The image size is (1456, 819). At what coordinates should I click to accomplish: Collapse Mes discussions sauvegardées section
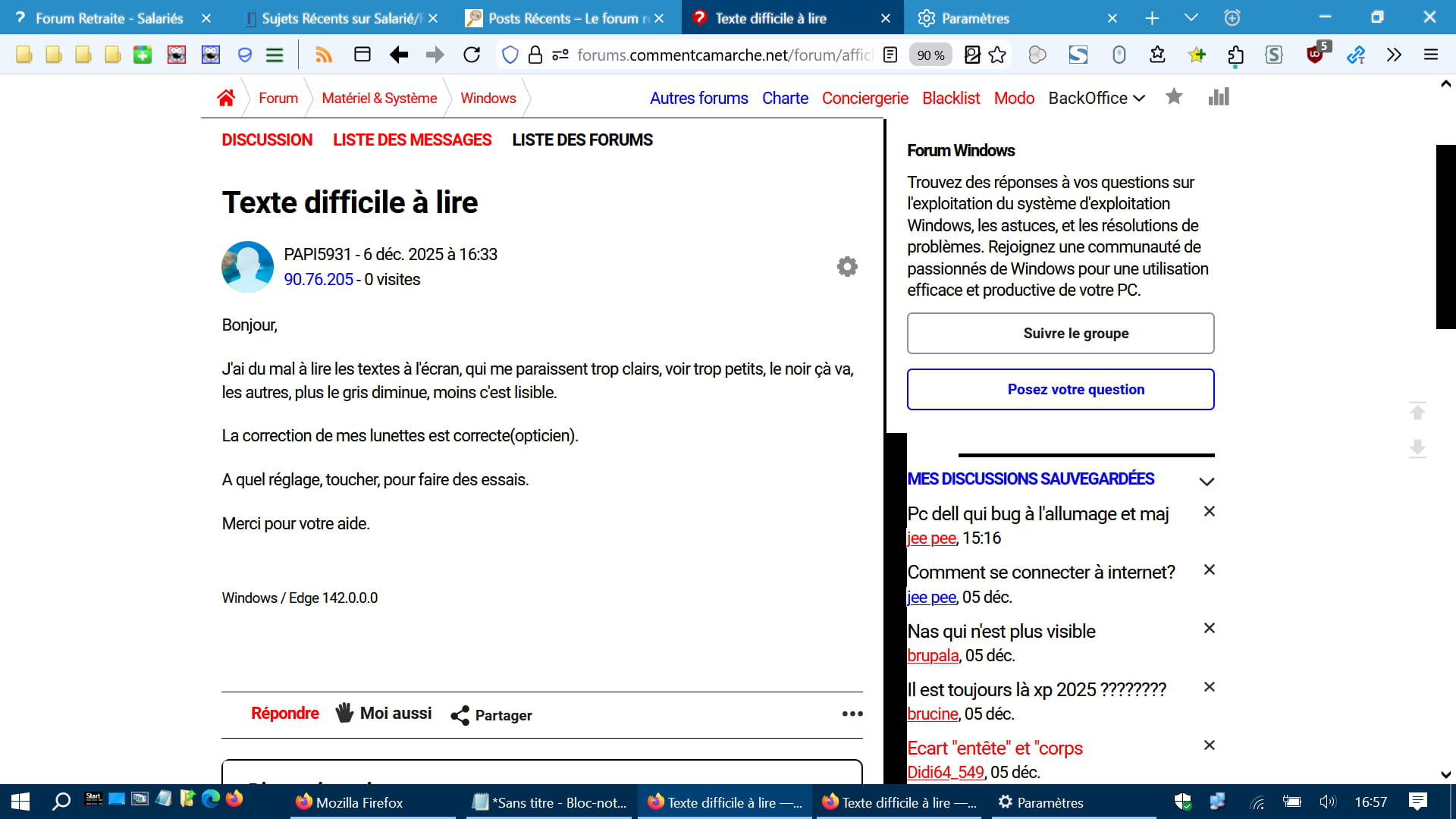pos(1207,481)
